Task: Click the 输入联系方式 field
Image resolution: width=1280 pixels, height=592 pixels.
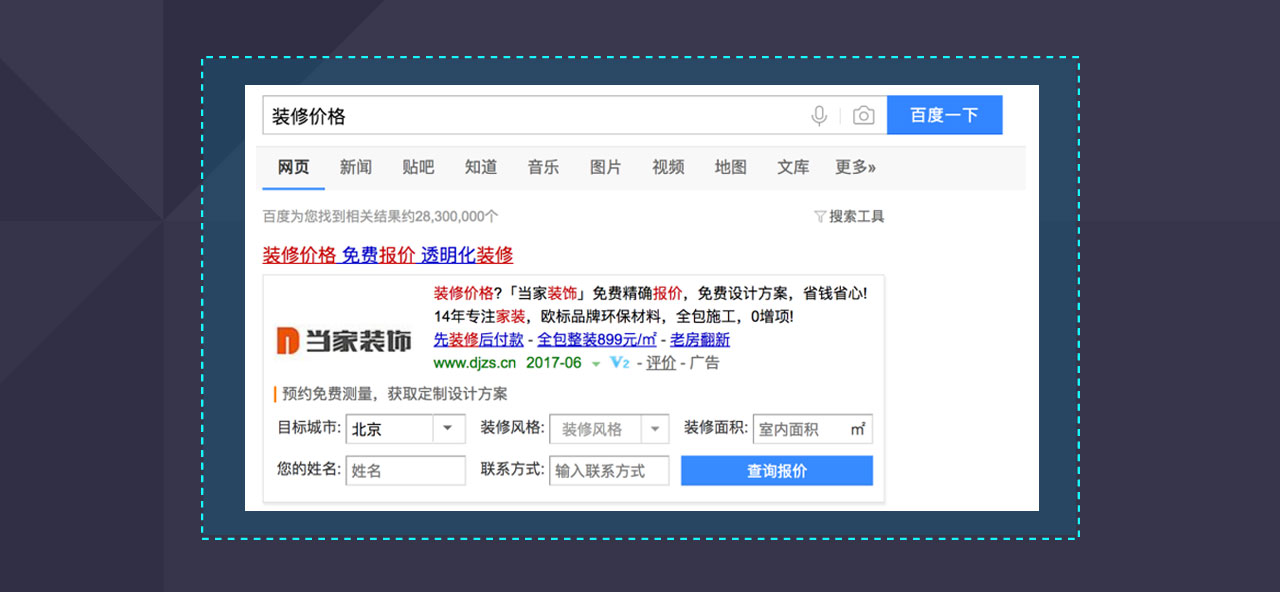Action: click(609, 470)
